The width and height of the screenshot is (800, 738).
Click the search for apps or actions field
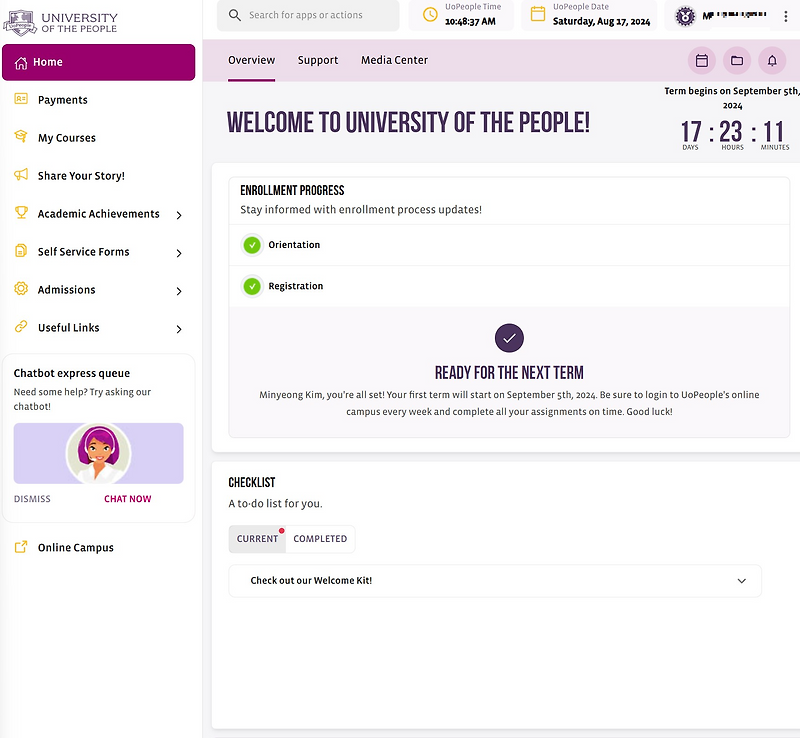308,15
